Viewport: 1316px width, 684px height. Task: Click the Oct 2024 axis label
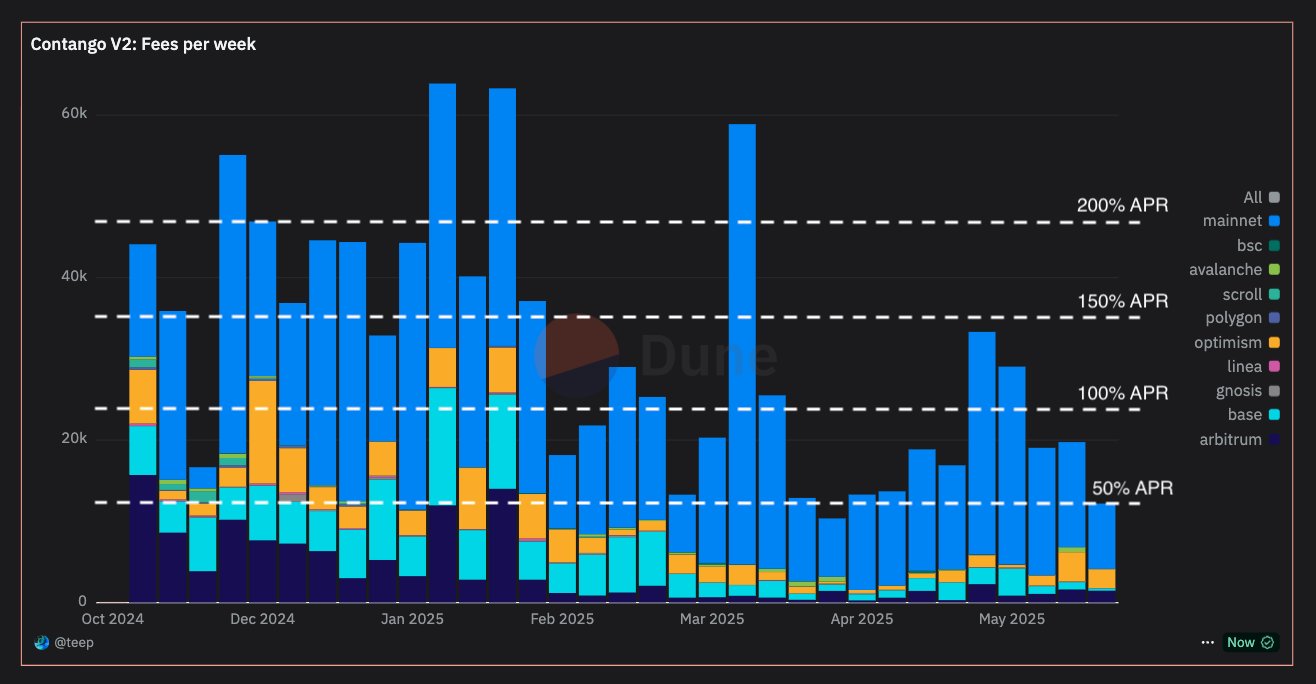click(111, 619)
